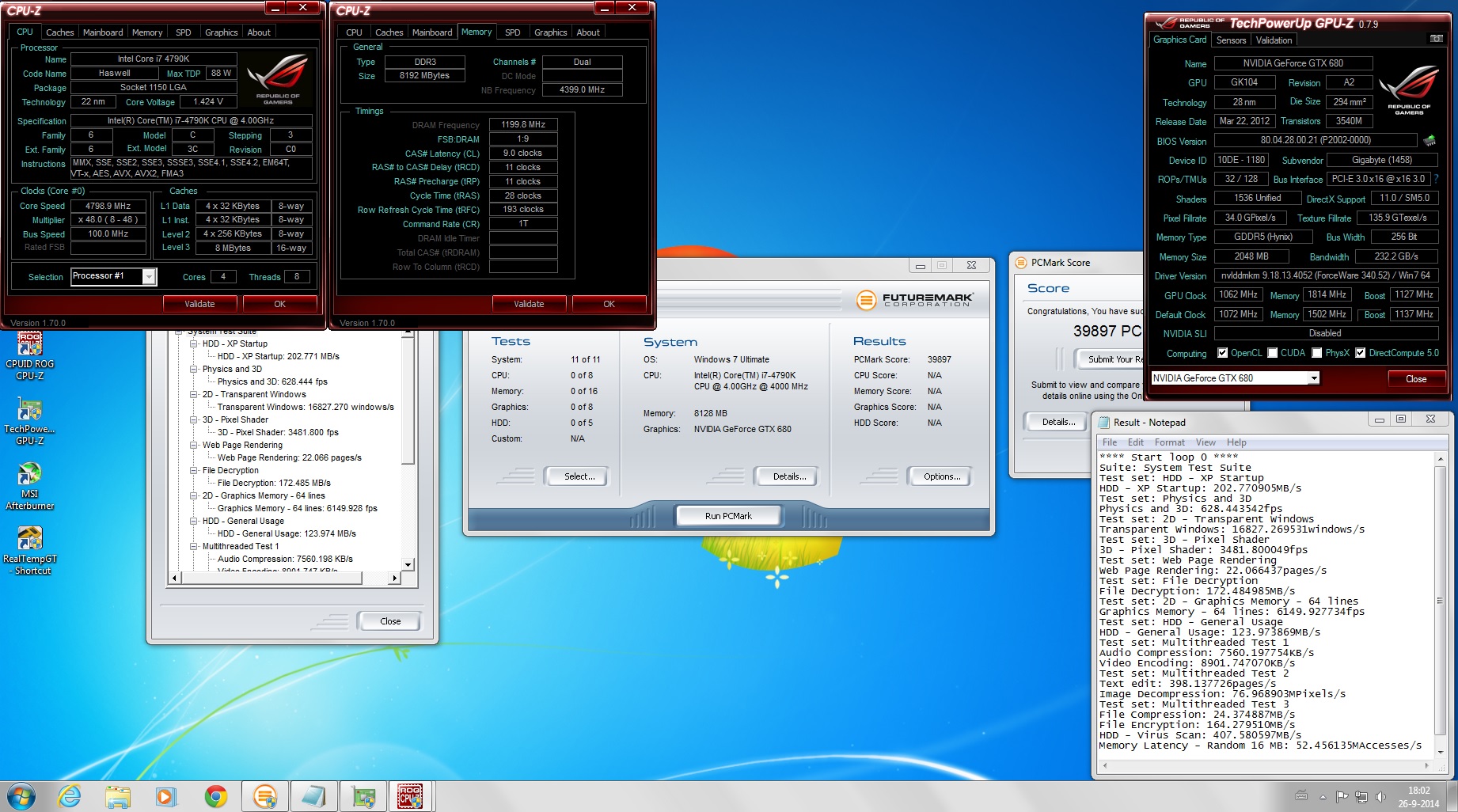
Task: Open the Windows Start menu
Action: click(21, 796)
